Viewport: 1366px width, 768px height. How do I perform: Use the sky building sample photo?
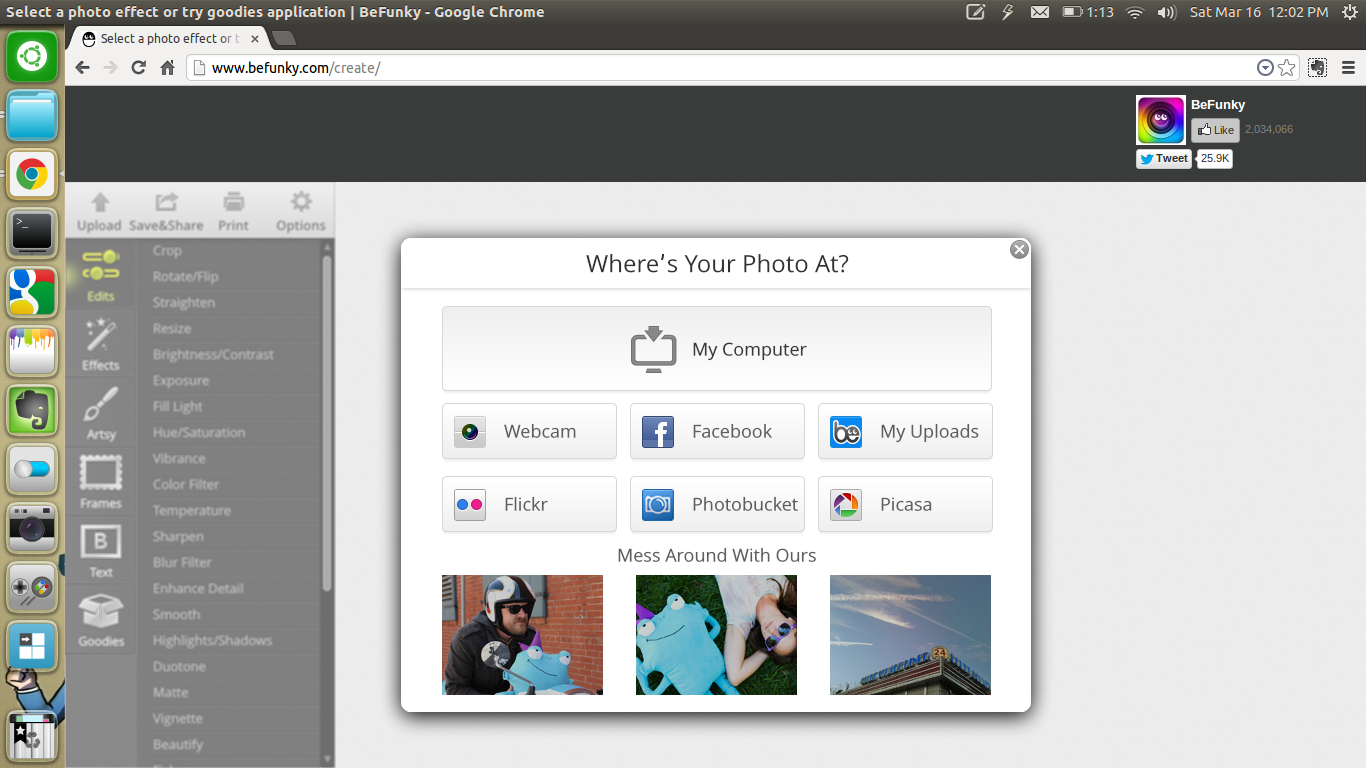[910, 635]
